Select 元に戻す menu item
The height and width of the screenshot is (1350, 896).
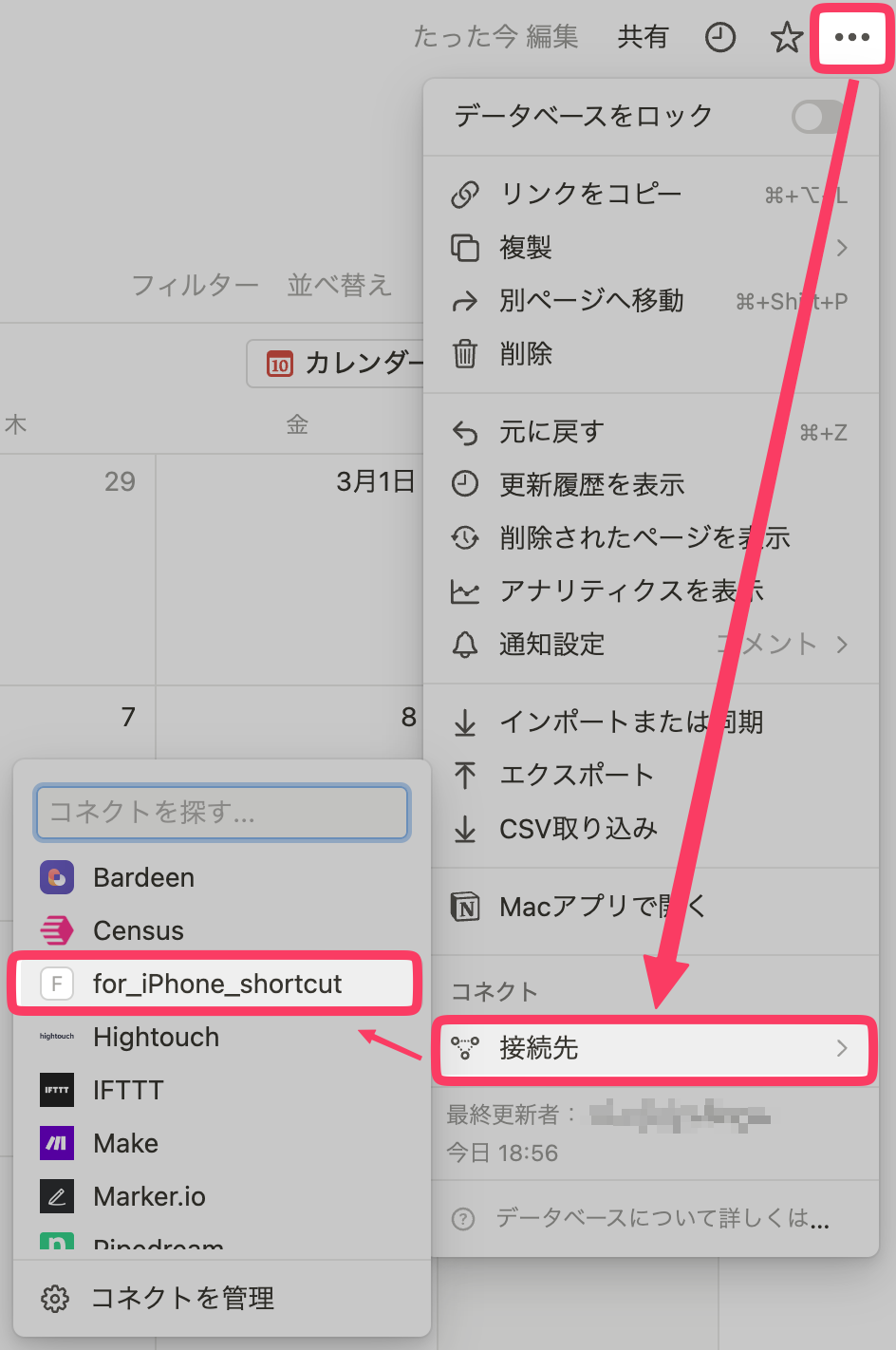tap(650, 432)
